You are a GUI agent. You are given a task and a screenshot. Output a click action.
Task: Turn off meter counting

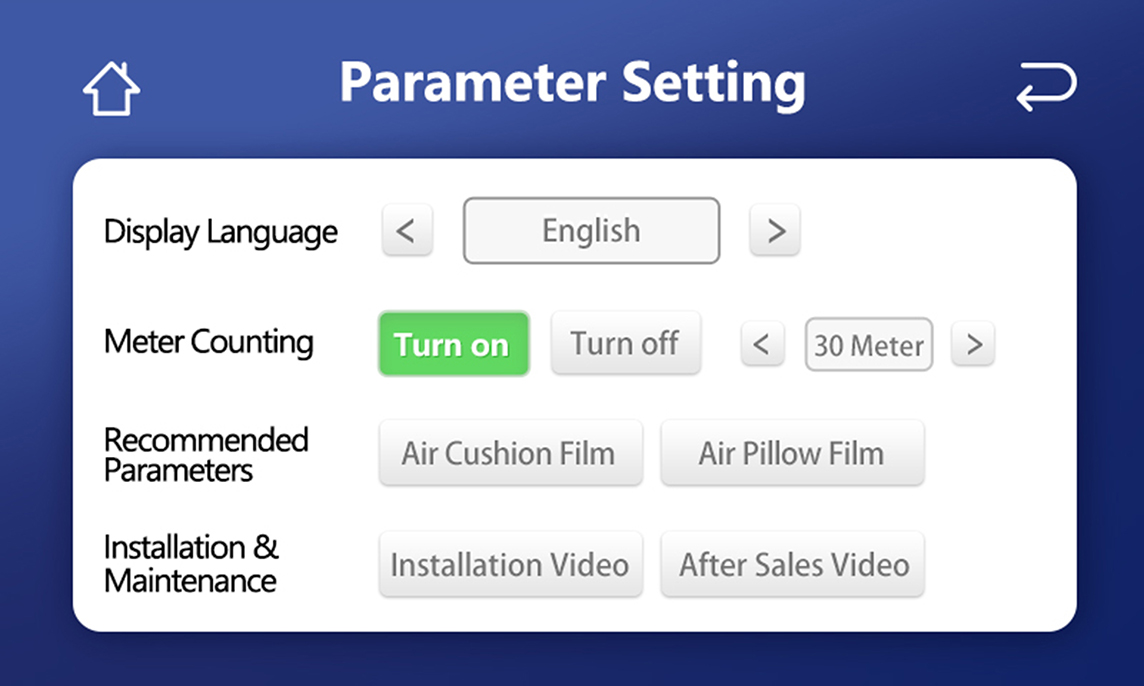(625, 344)
